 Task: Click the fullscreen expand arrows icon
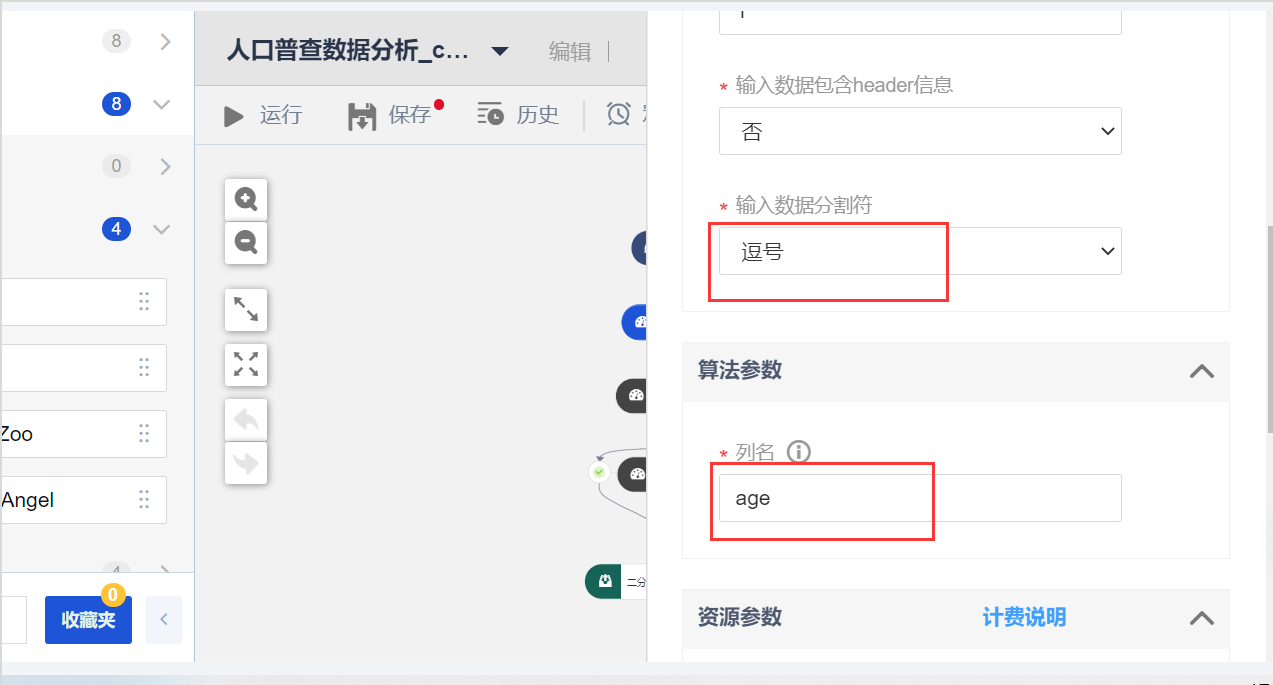[246, 364]
